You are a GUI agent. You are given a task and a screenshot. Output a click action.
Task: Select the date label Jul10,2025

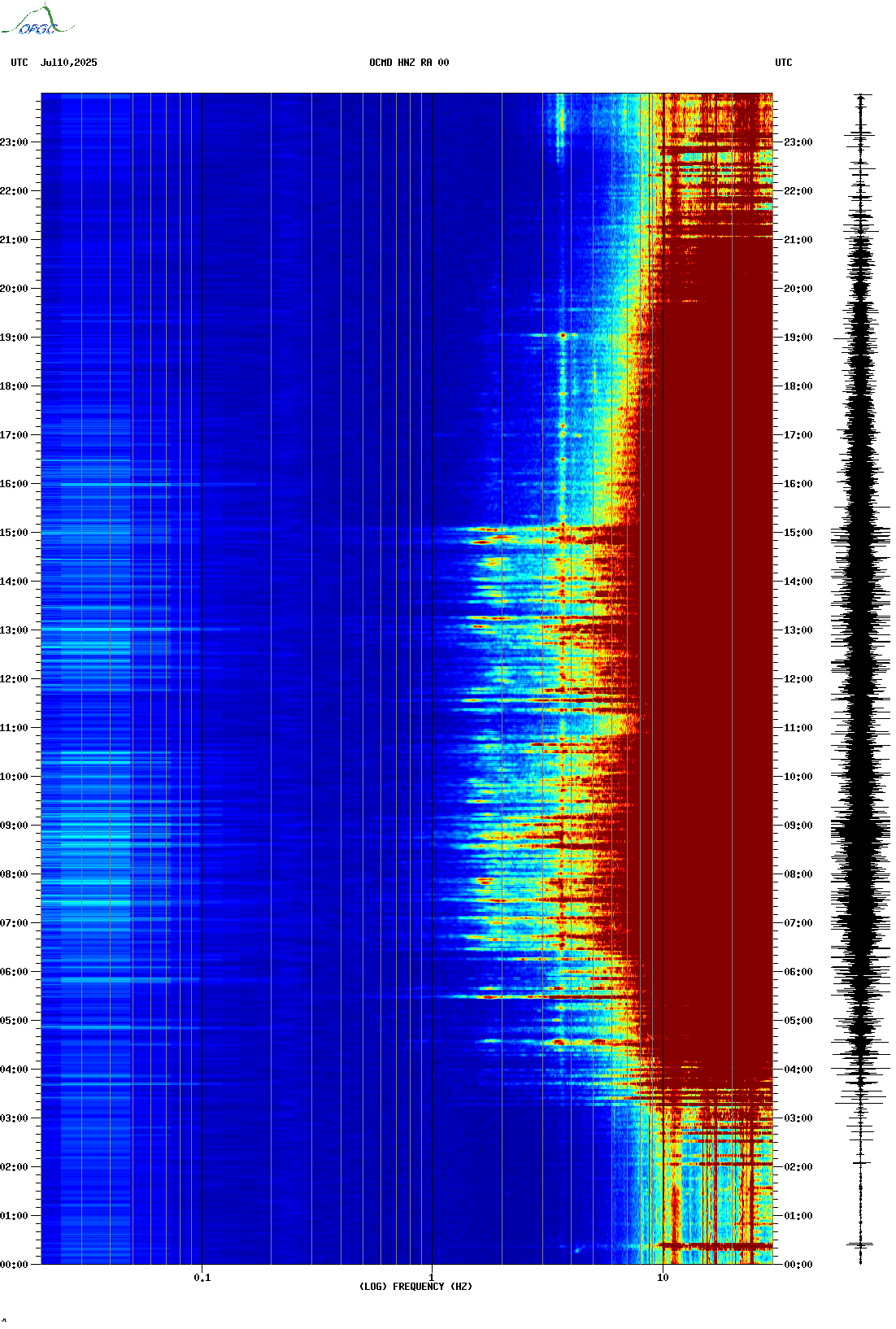69,63
